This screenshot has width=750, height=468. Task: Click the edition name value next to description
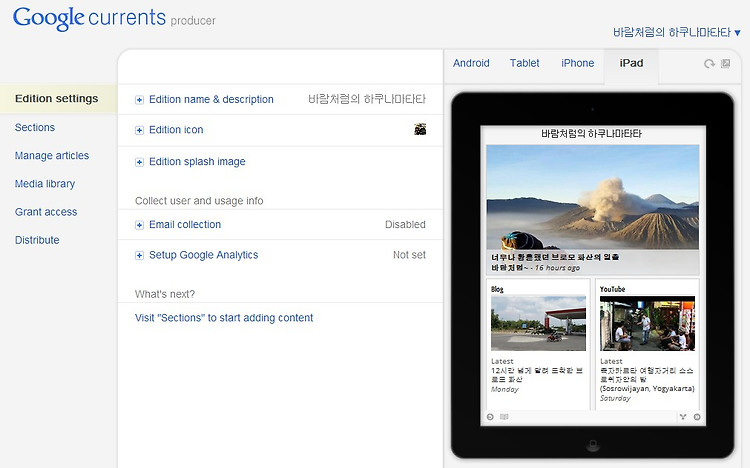coord(367,99)
